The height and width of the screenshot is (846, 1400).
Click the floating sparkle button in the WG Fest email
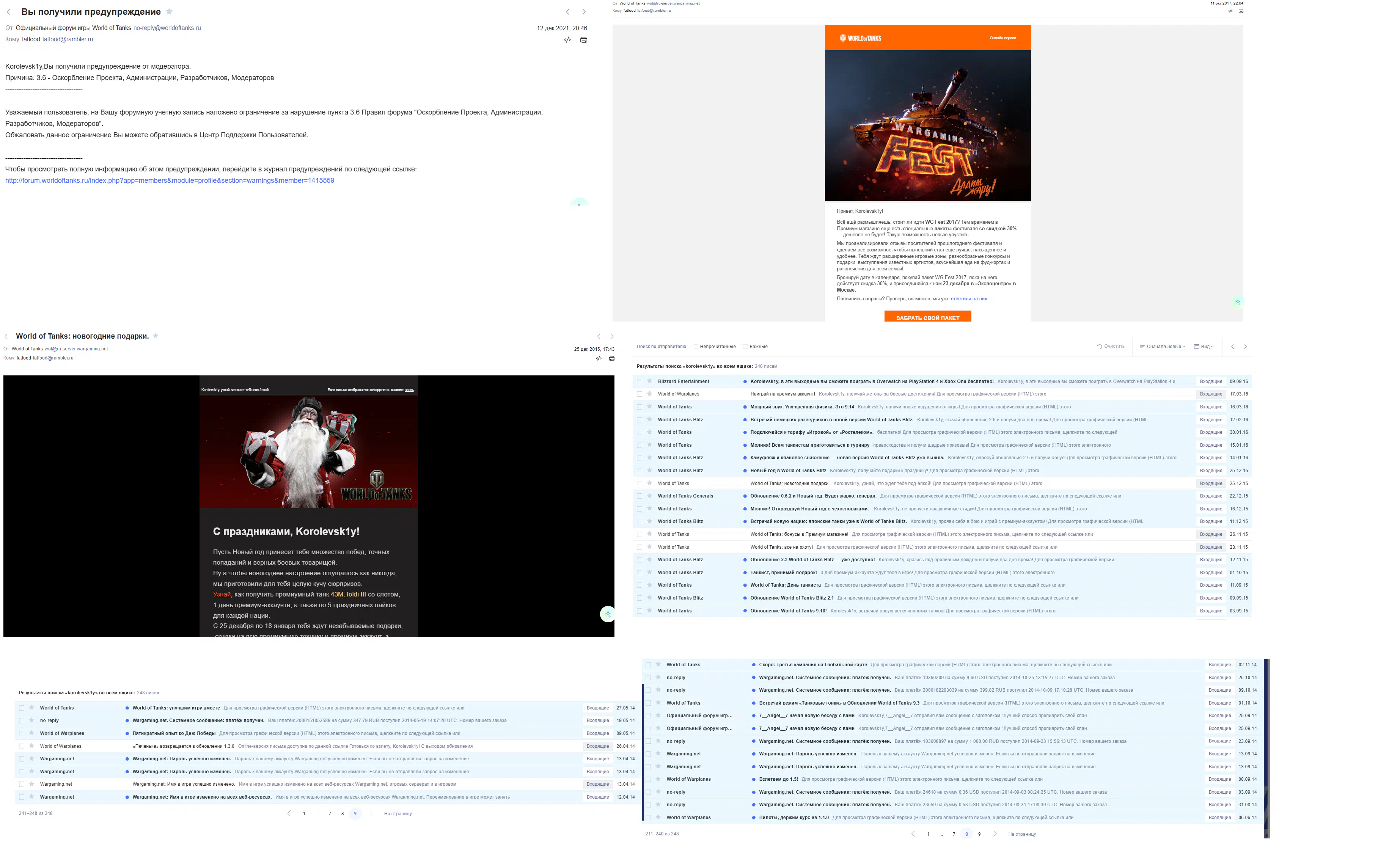[x=1238, y=302]
